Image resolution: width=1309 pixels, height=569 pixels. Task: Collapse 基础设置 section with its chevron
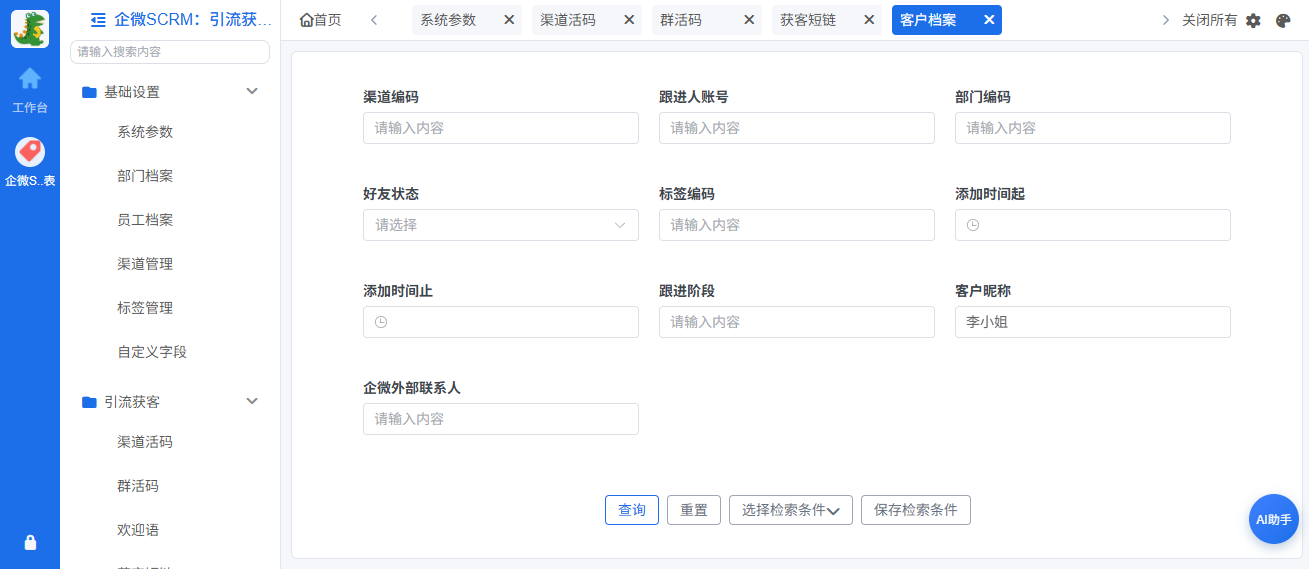(x=252, y=92)
